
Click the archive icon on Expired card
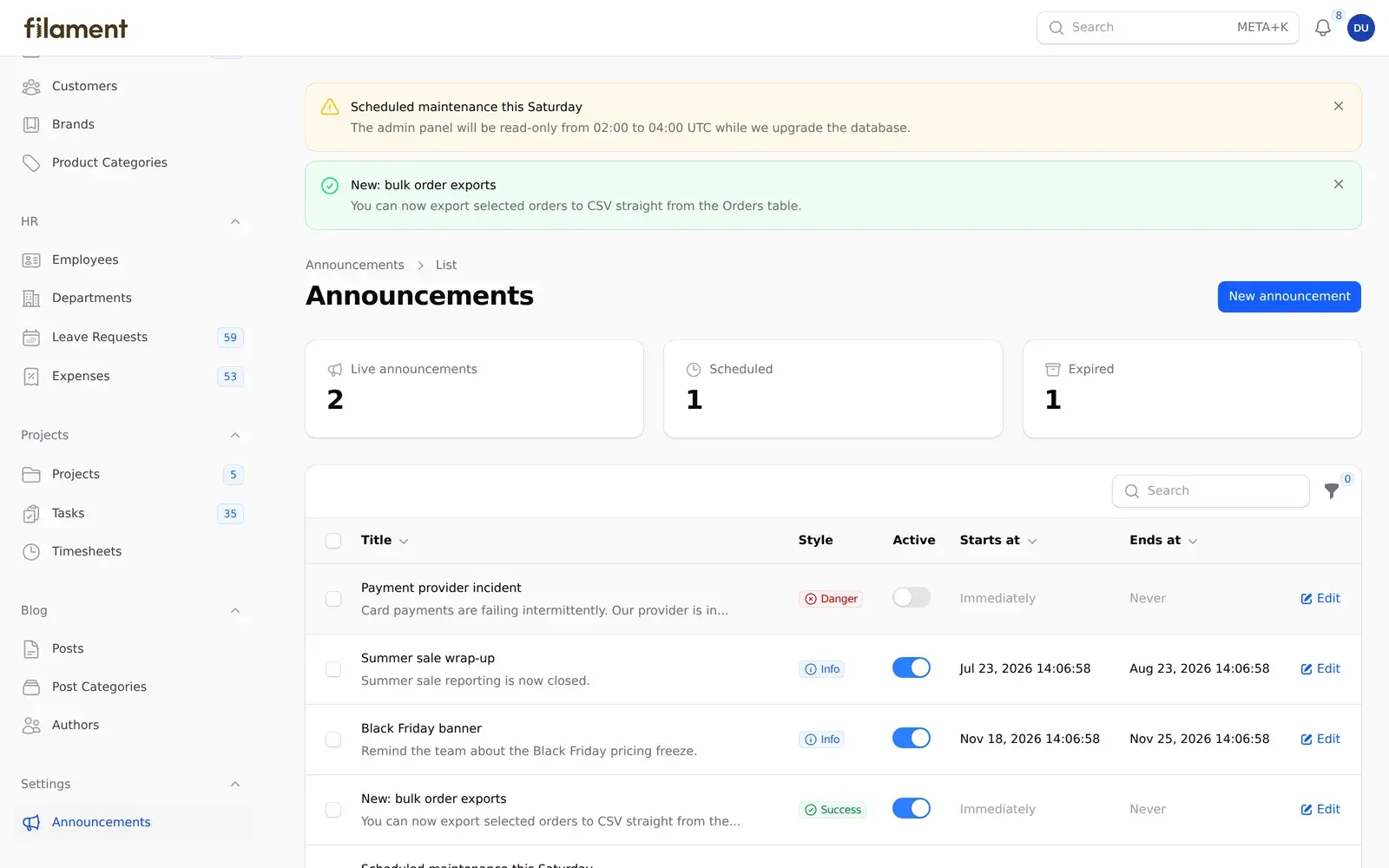[x=1053, y=370]
